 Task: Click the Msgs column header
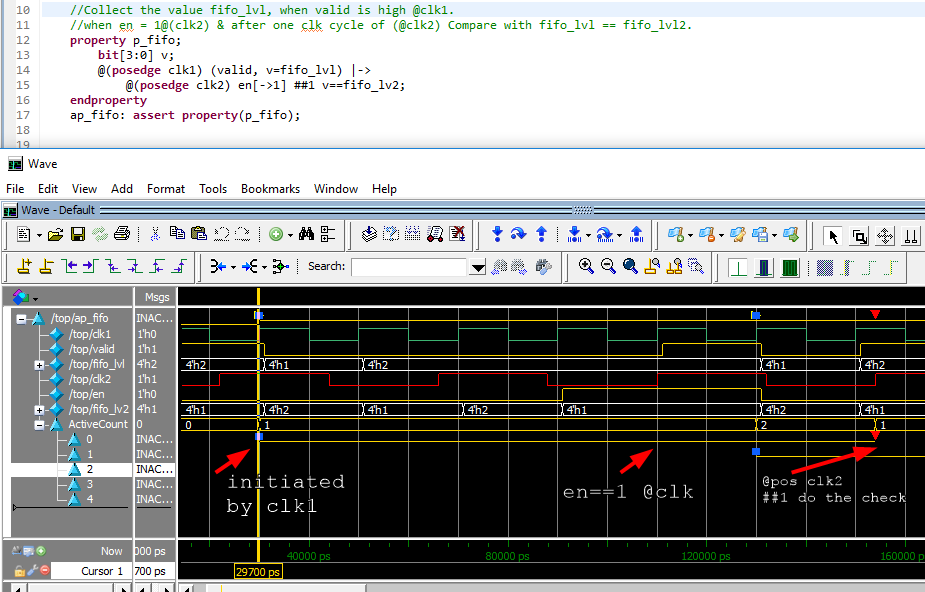tap(156, 297)
